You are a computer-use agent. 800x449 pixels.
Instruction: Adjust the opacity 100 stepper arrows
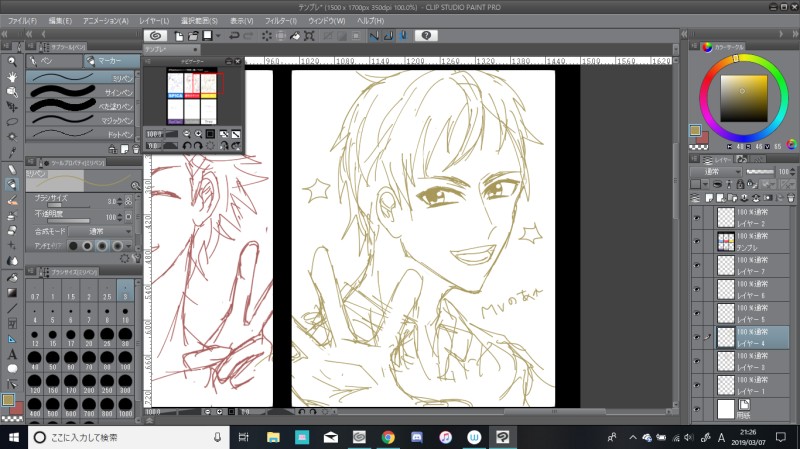[119, 217]
